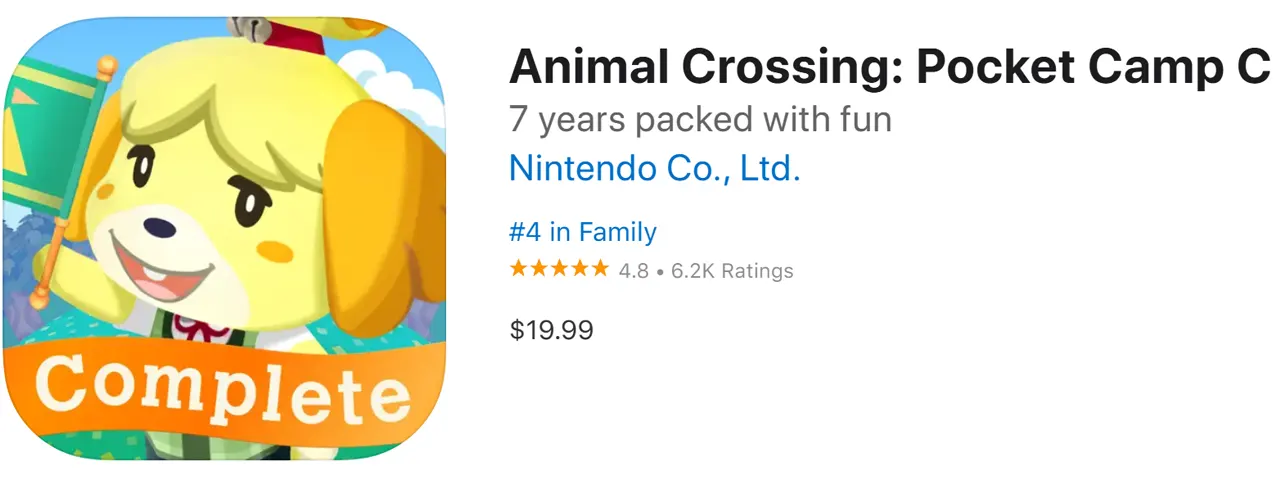Click the $19.99 price

coord(551,330)
